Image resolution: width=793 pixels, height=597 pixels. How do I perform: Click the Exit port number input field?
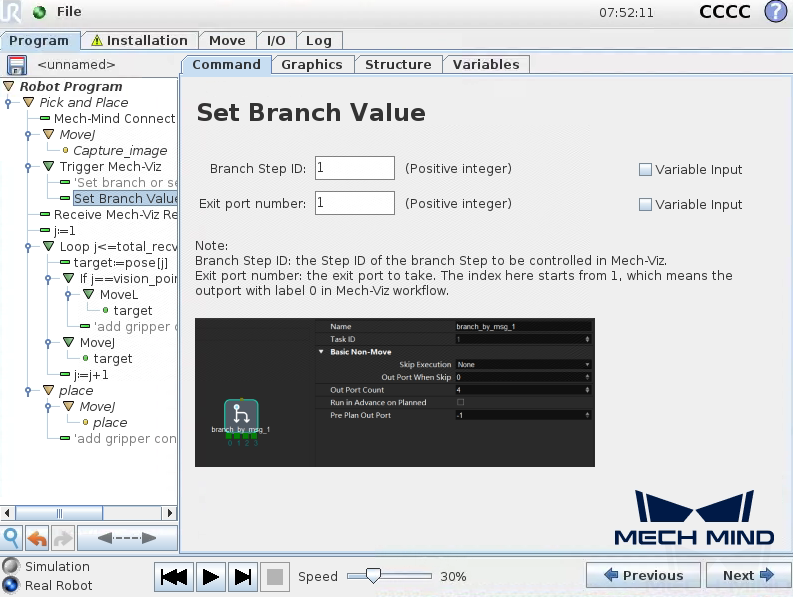point(355,203)
